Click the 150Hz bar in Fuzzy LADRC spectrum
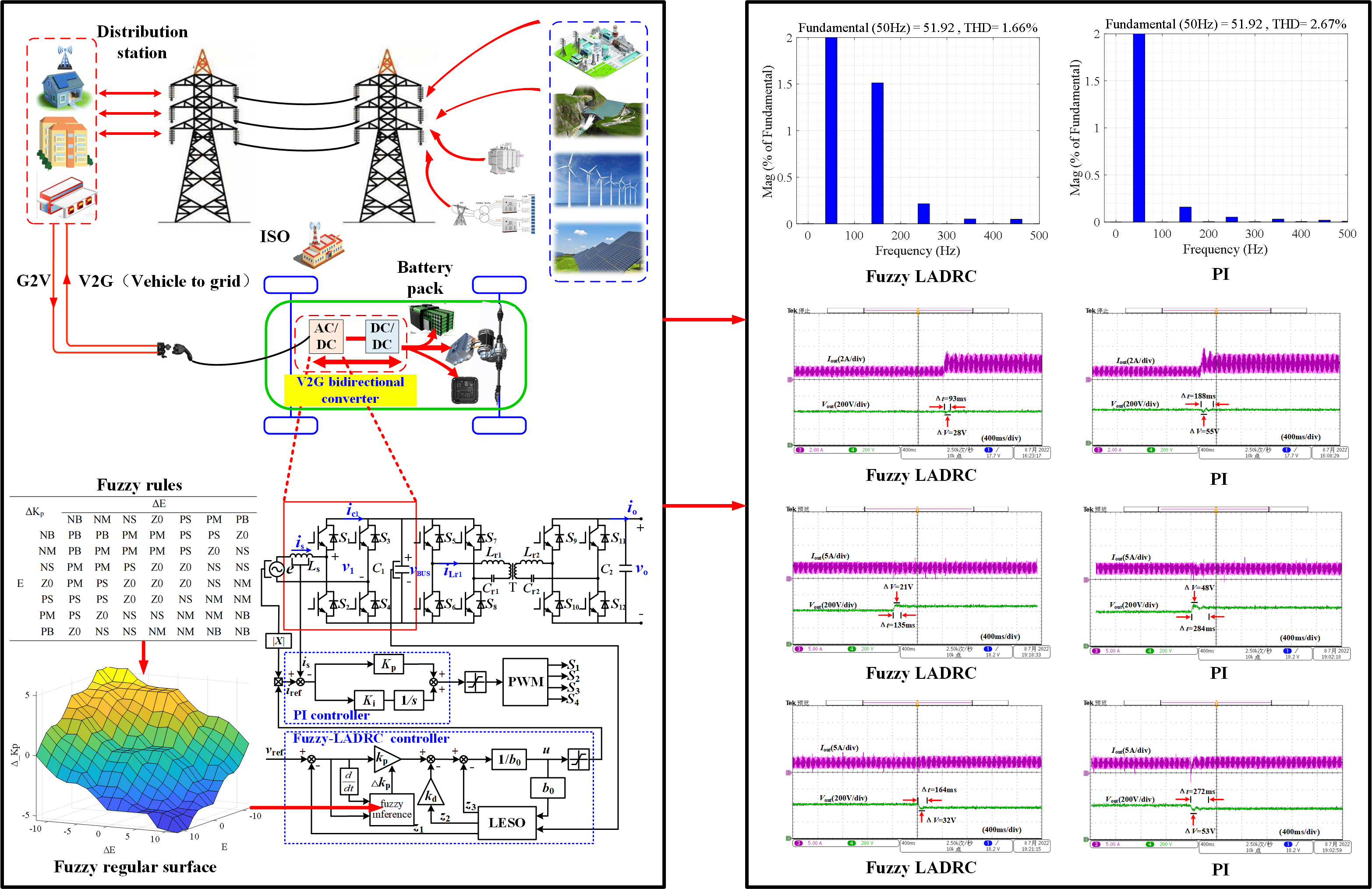1372x889 pixels. click(877, 153)
